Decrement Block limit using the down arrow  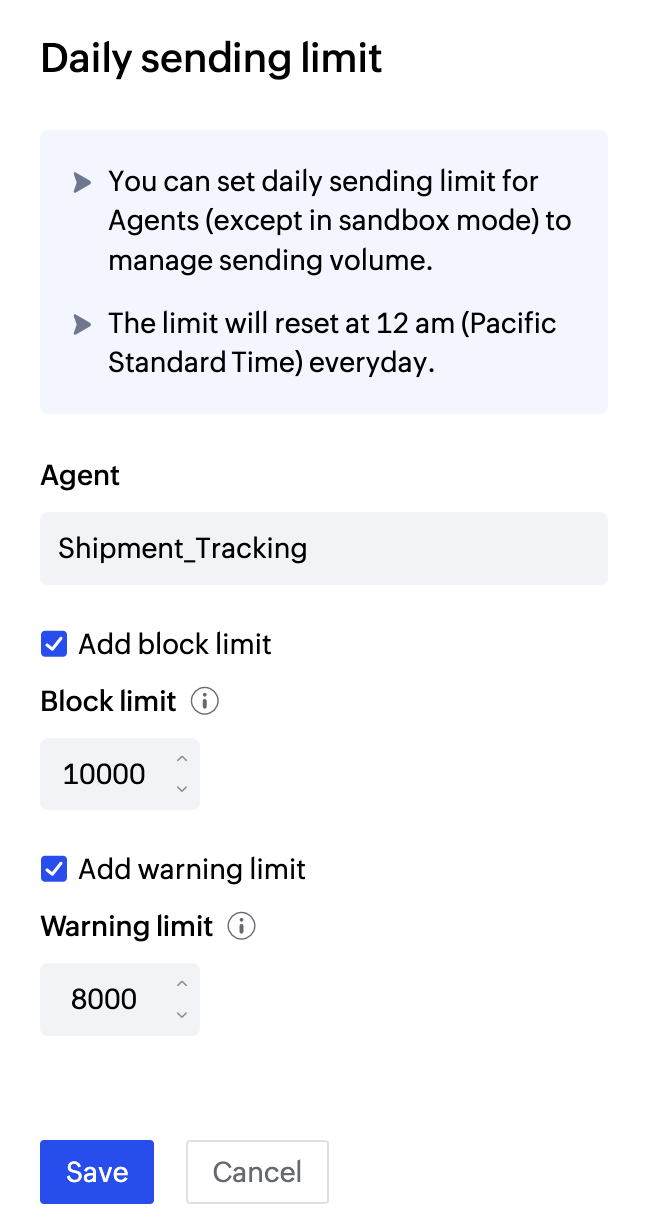point(182,789)
